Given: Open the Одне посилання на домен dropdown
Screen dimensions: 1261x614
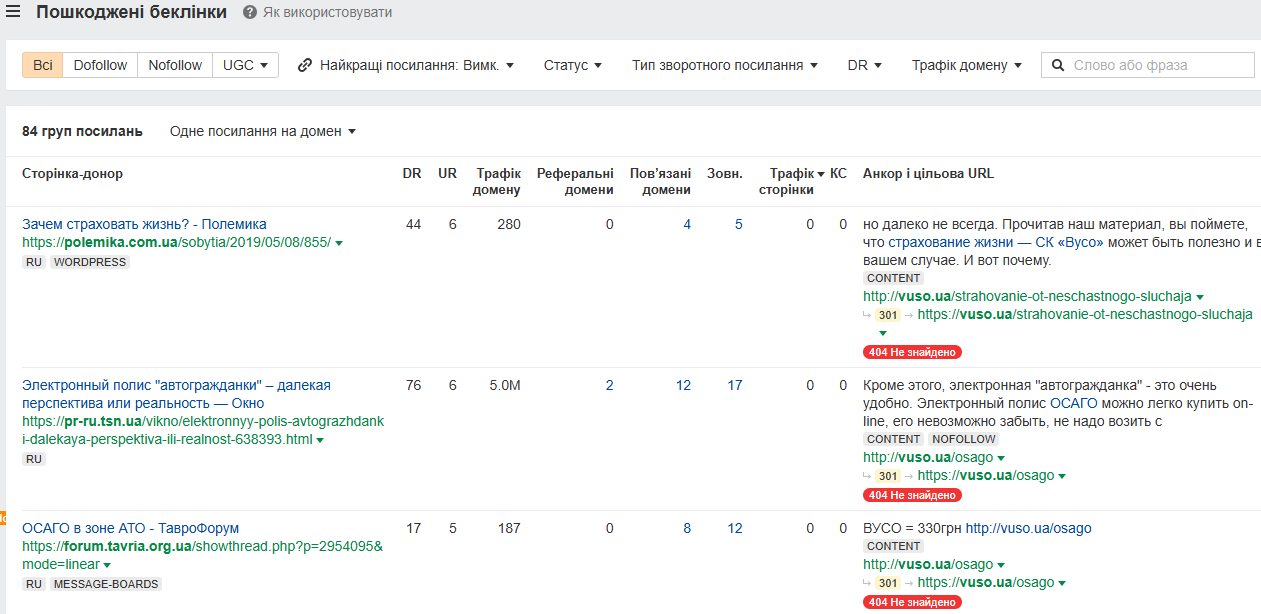Looking at the screenshot, I should [x=263, y=131].
